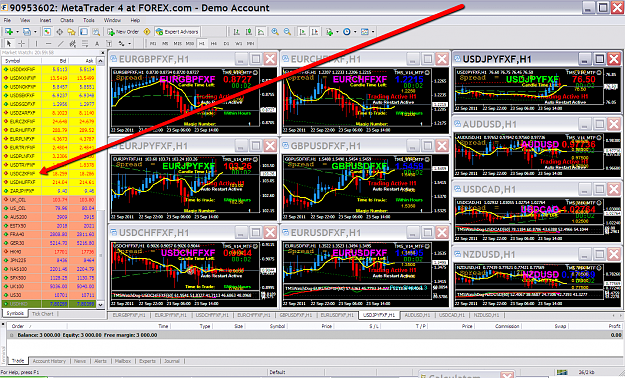Select the Vertical Line drawing tool
This screenshot has height=378, width=625.
[36, 43]
